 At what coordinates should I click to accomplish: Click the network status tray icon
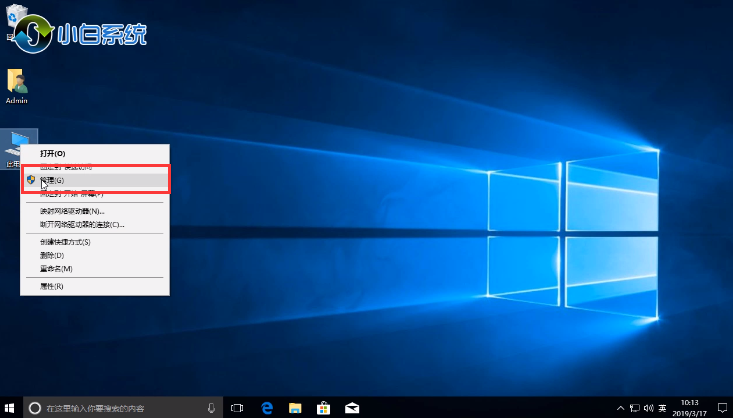[634, 408]
